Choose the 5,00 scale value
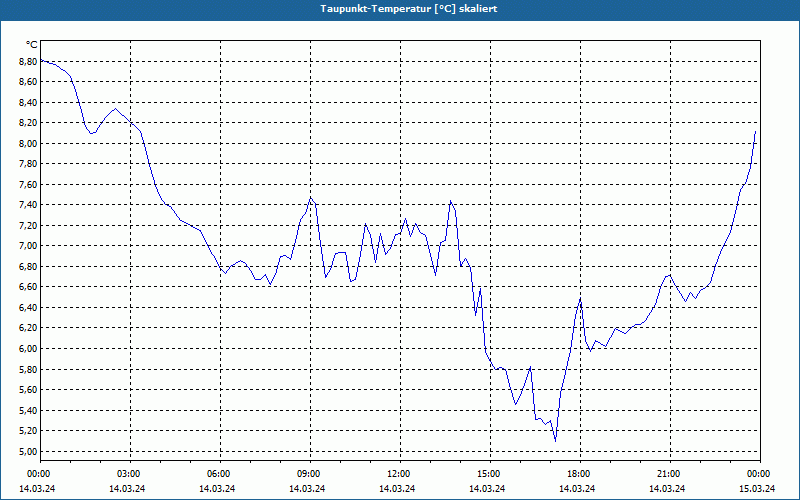This screenshot has width=800, height=500. coord(28,452)
